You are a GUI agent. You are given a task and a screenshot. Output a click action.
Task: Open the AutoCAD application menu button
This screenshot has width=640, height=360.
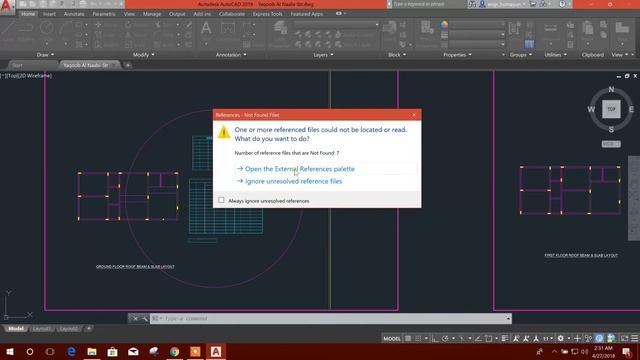6,6
